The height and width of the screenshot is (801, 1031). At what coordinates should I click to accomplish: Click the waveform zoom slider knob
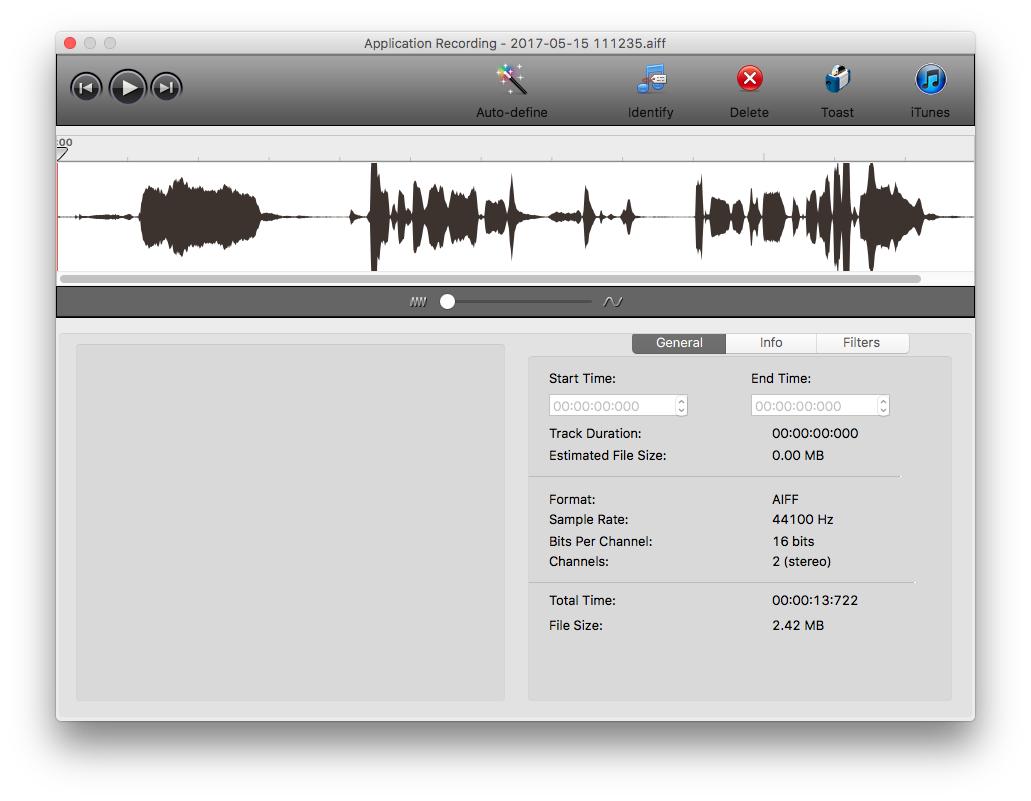448,302
